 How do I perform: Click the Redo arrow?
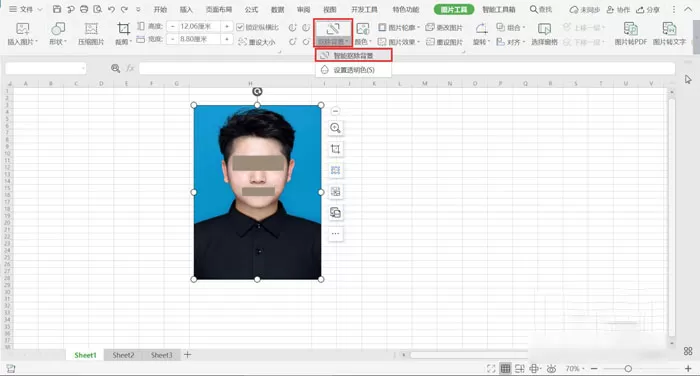click(x=124, y=9)
